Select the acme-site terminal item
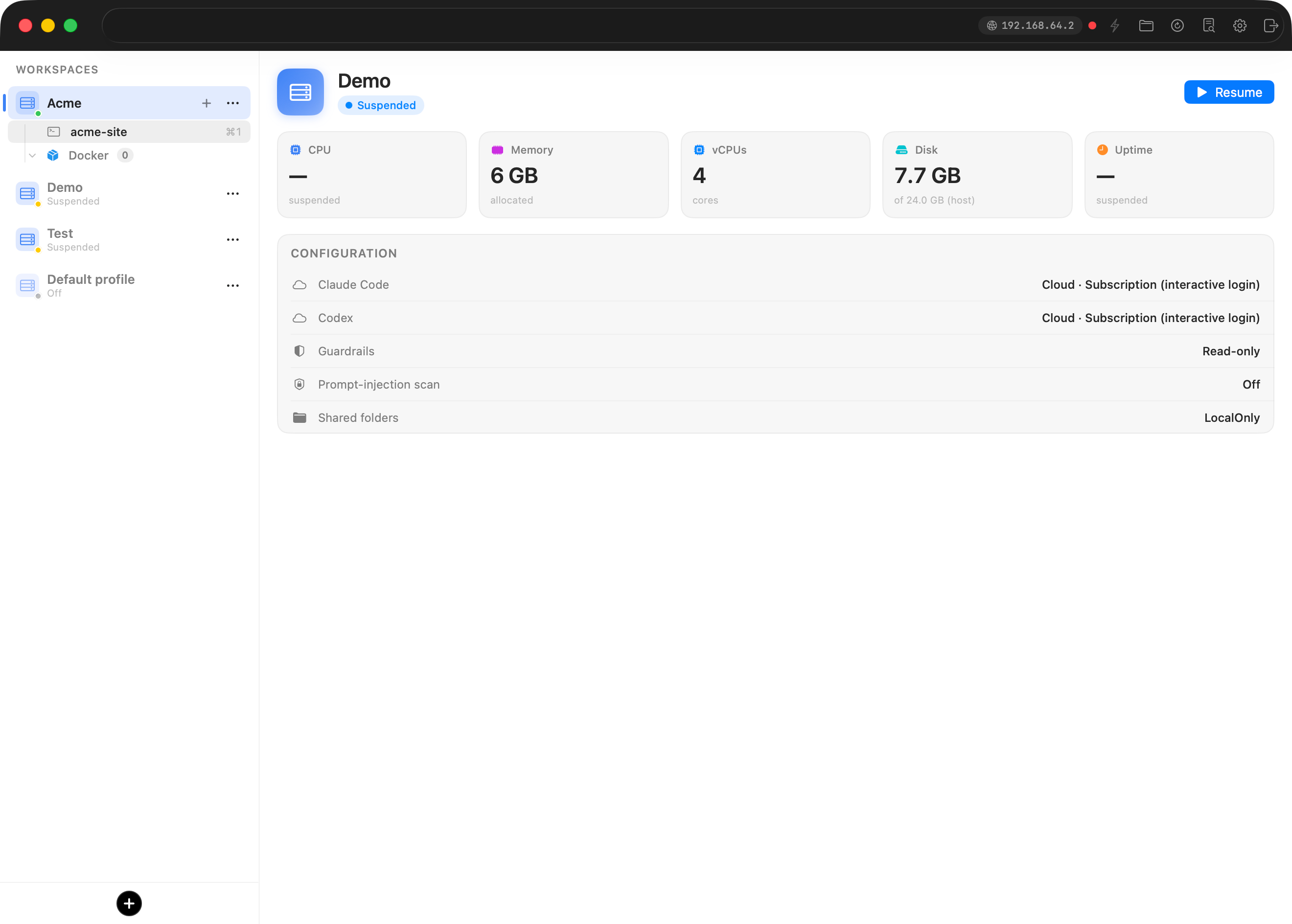This screenshot has height=924, width=1292. click(129, 132)
